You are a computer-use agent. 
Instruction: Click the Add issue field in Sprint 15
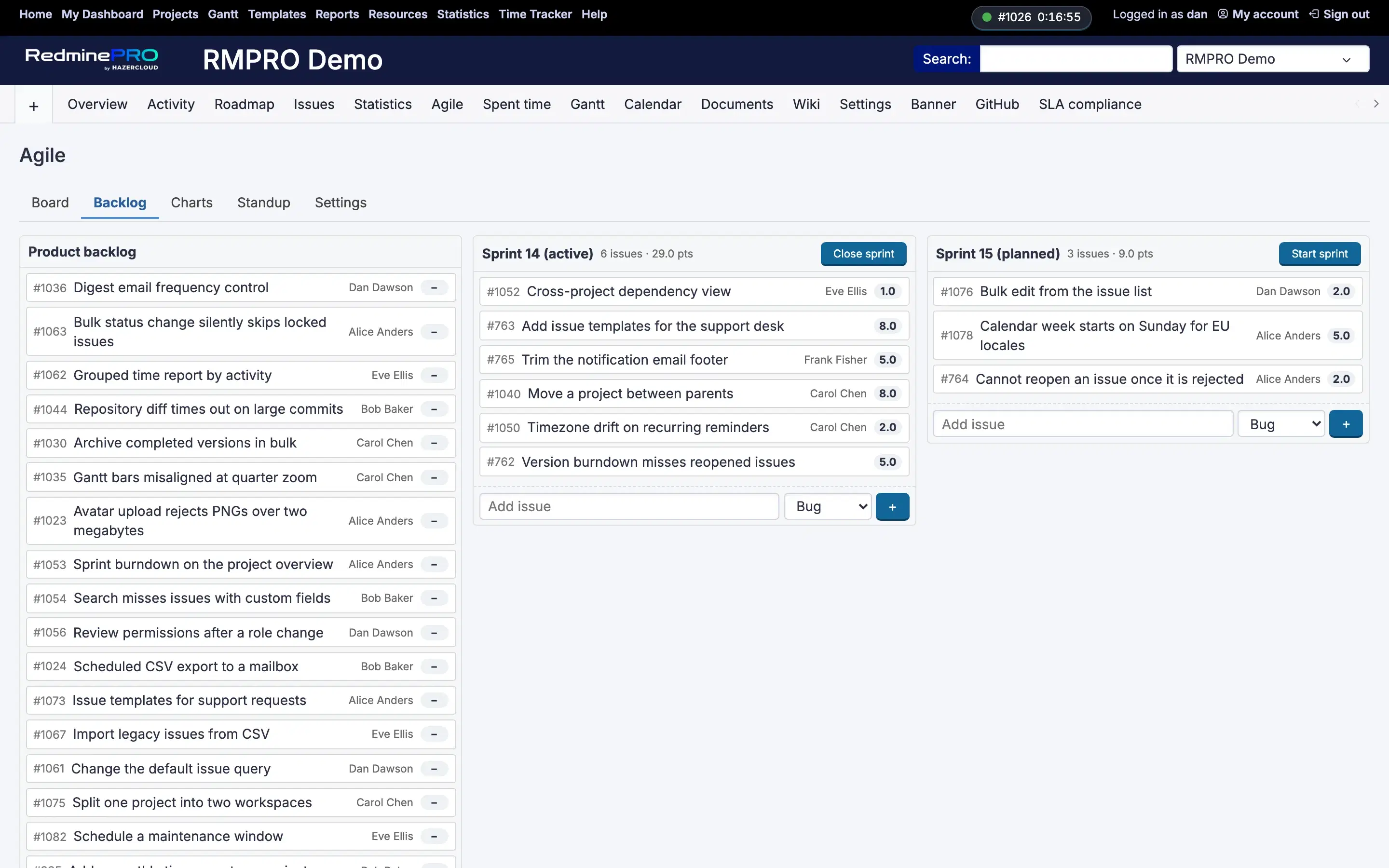(1082, 424)
